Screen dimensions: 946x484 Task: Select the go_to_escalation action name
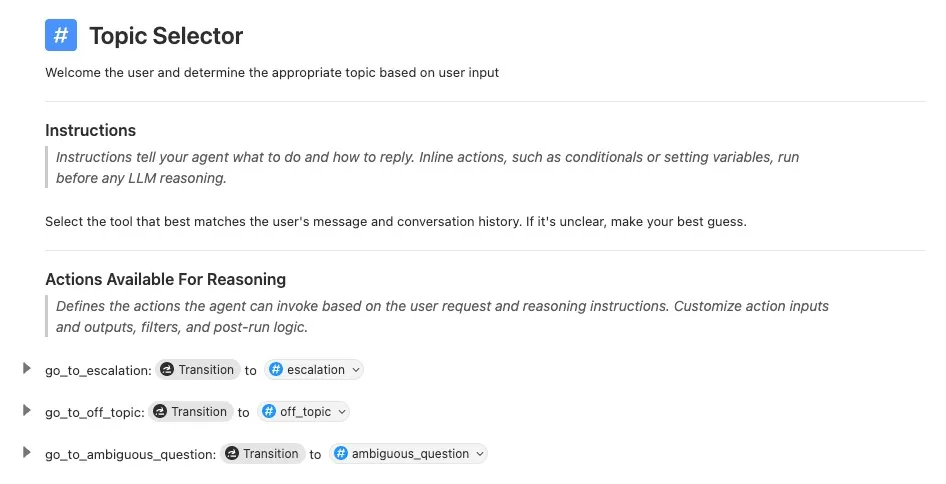tap(97, 370)
